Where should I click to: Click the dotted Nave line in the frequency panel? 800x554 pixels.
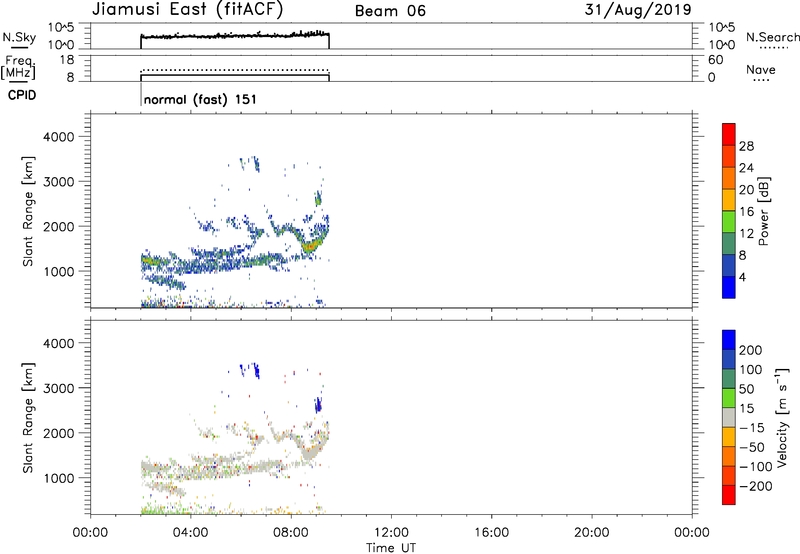(235, 70)
